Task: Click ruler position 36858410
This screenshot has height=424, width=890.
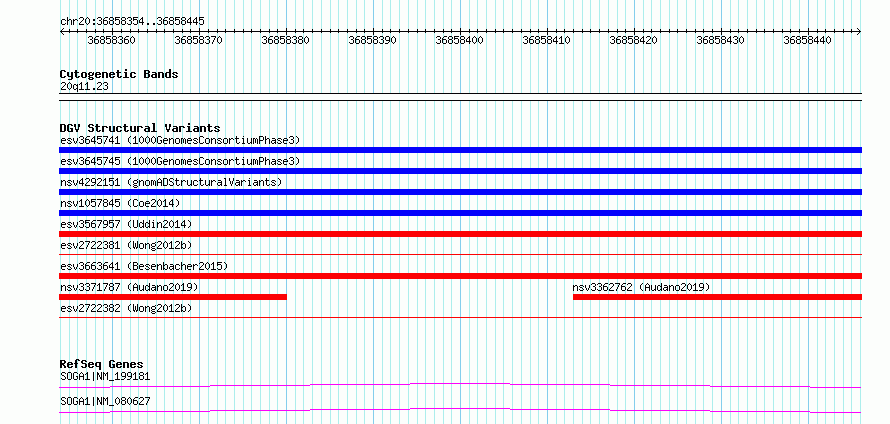Action: 546,40
